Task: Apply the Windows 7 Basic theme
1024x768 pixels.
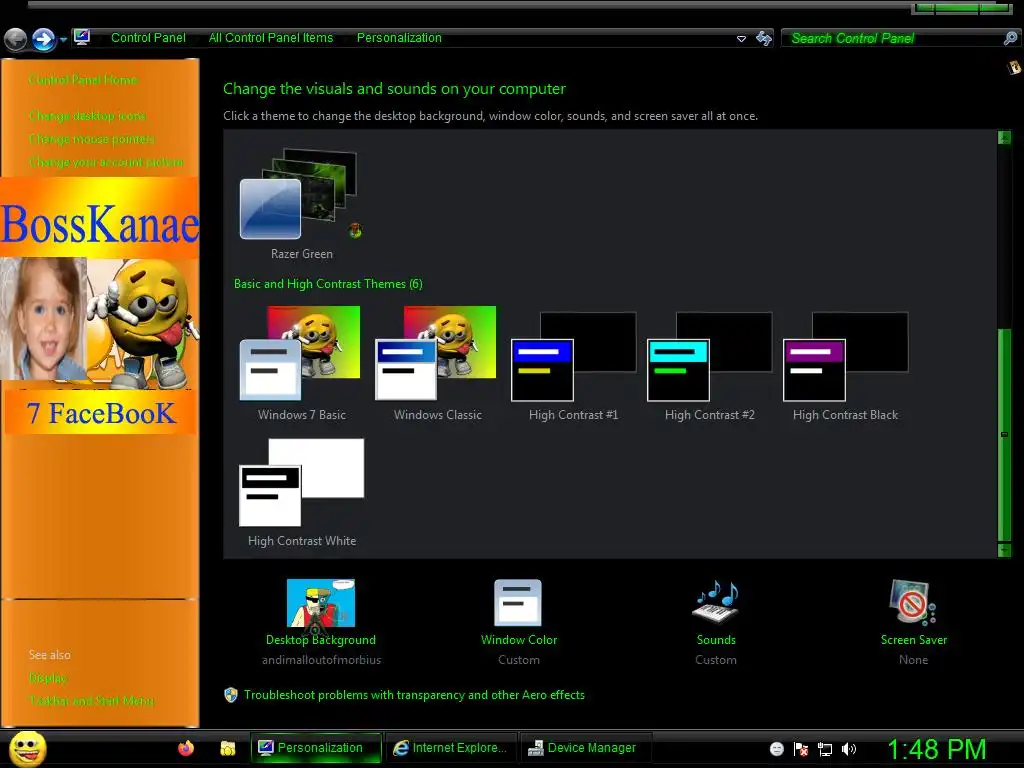Action: tap(301, 364)
